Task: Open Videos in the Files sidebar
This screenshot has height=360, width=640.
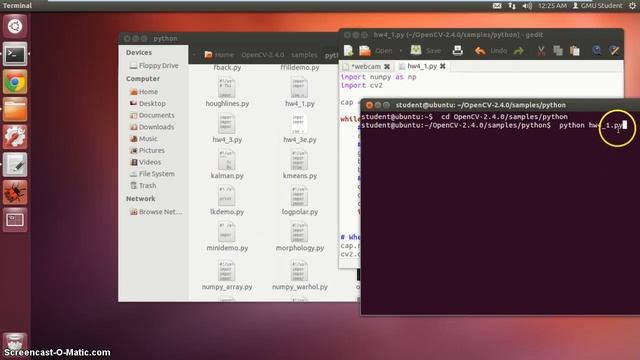Action: pyautogui.click(x=146, y=162)
